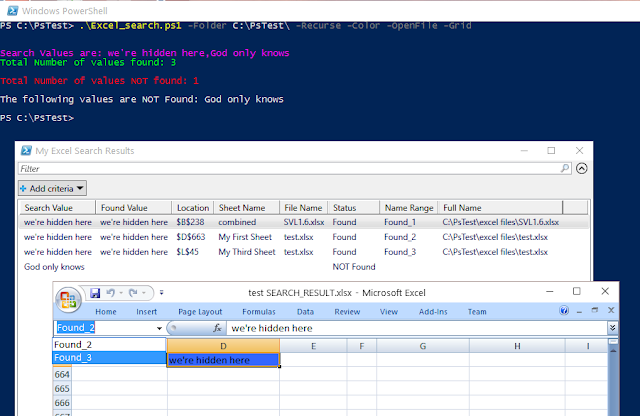Close the workbook inside Excel ribbon row

pyautogui.click(x=611, y=310)
